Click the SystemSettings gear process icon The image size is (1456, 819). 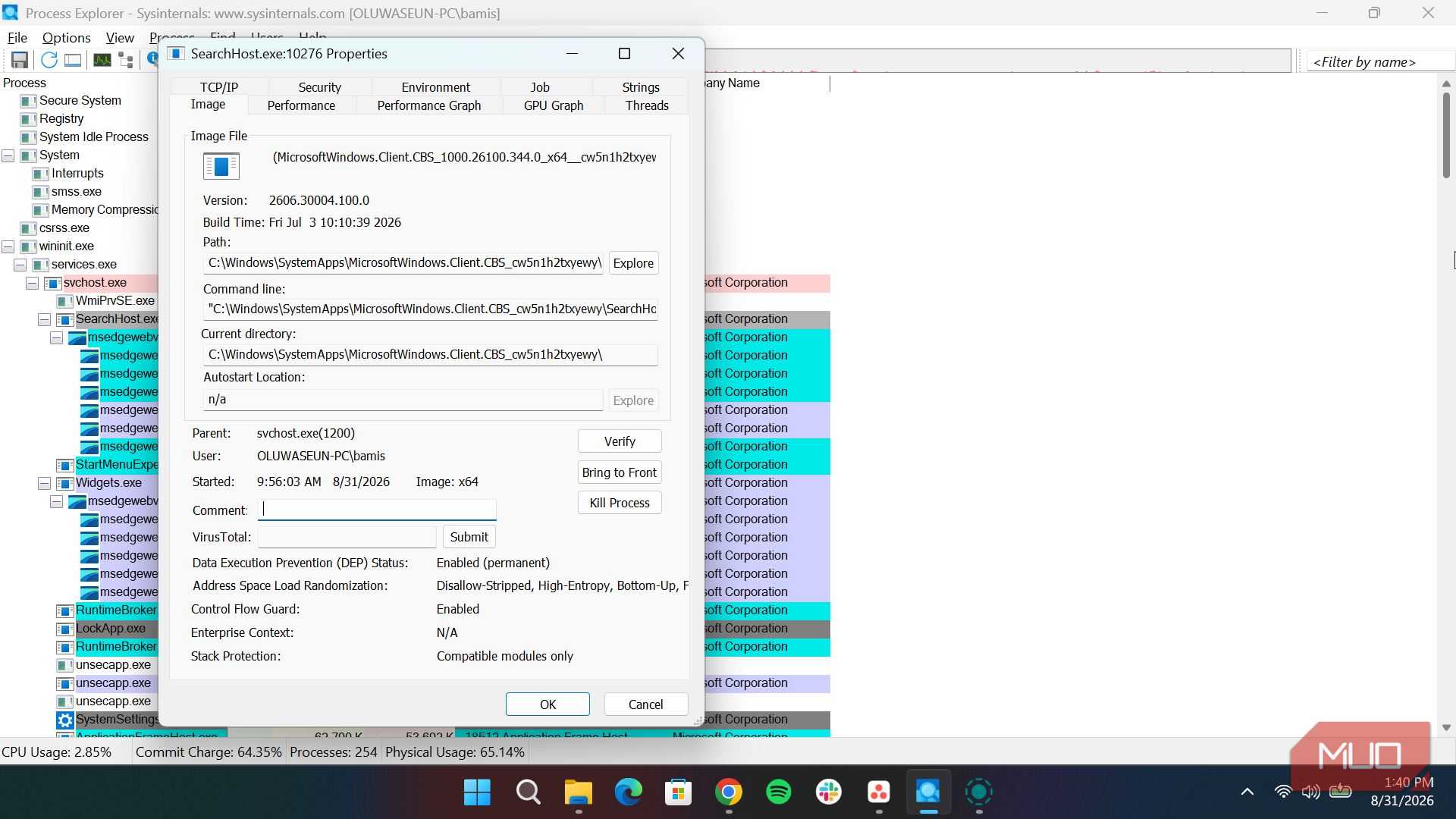pyautogui.click(x=65, y=720)
